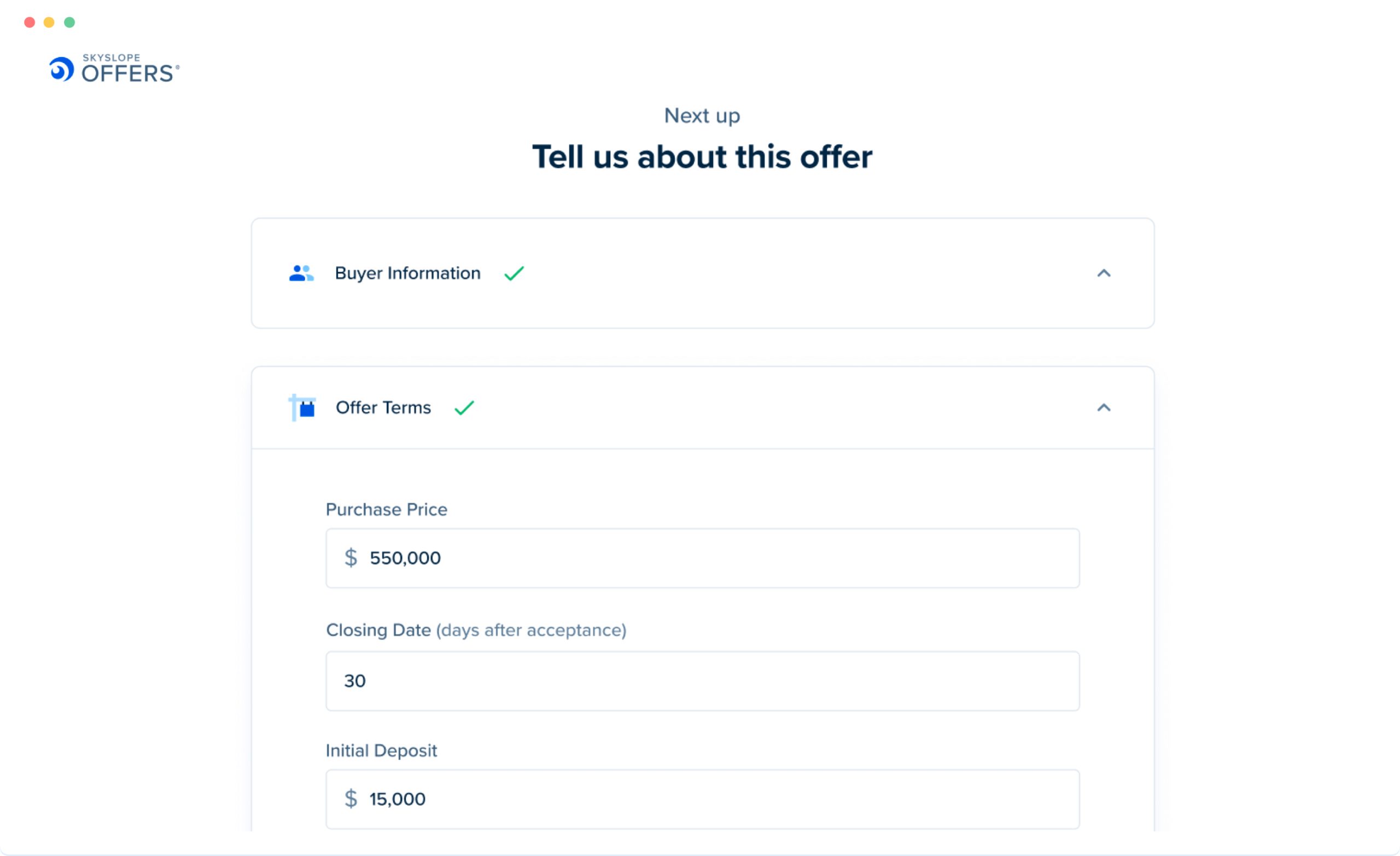Click the Tell us about this offer heading
This screenshot has width=1400, height=856.
coord(702,157)
